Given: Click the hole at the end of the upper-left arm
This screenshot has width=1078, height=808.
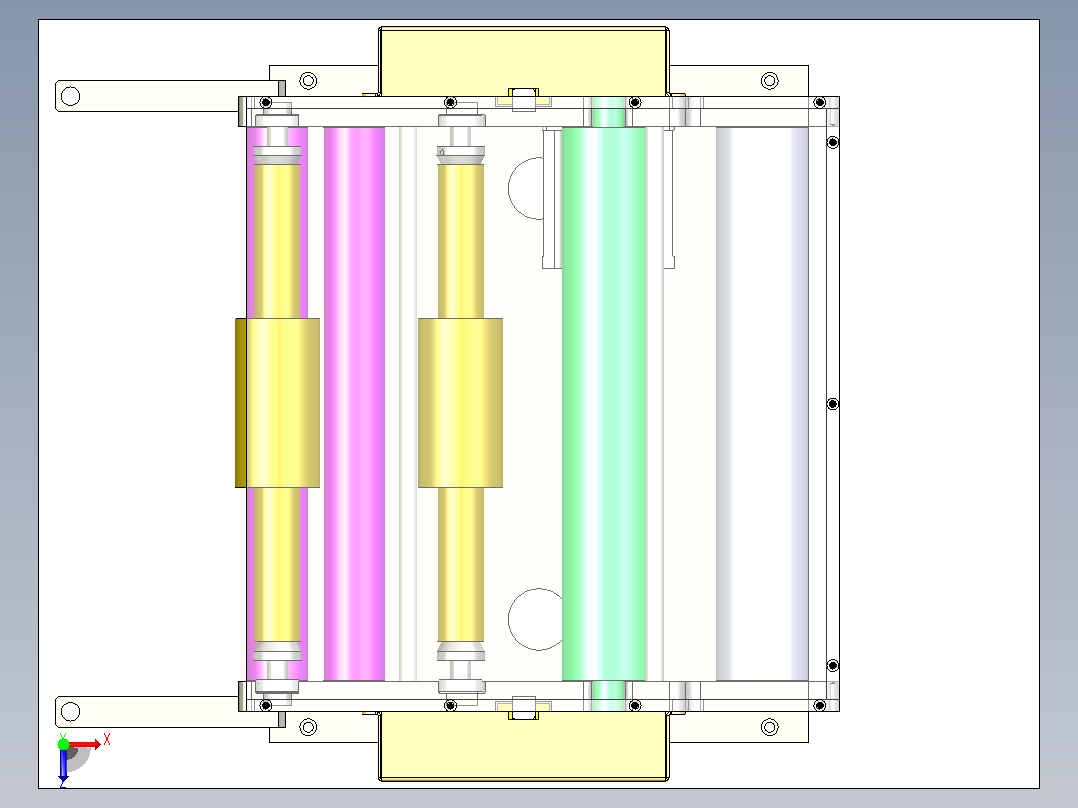Looking at the screenshot, I should coord(70,96).
